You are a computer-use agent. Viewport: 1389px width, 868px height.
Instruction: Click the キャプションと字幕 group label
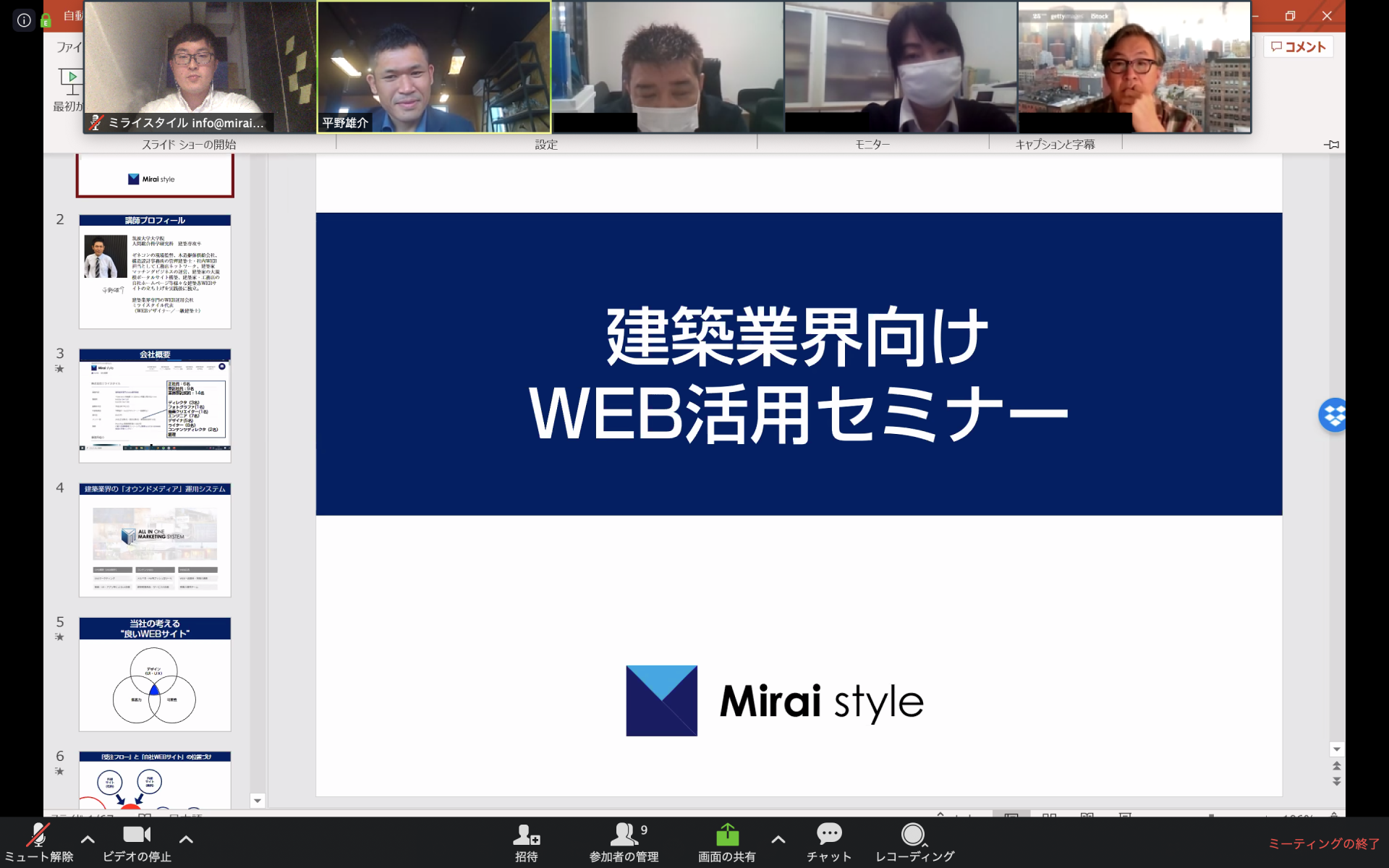pyautogui.click(x=1055, y=145)
